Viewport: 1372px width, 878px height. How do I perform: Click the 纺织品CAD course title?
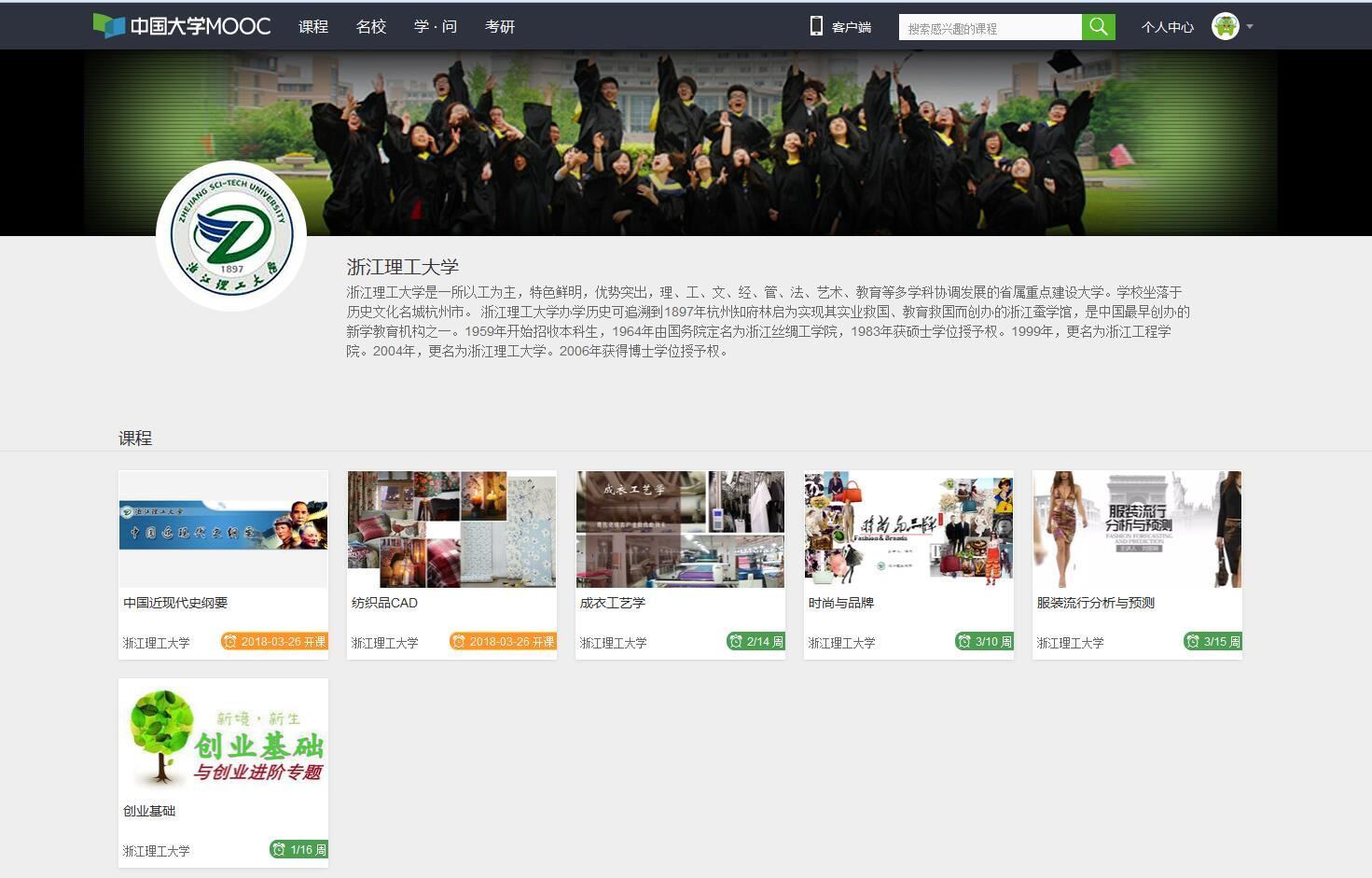pos(384,603)
